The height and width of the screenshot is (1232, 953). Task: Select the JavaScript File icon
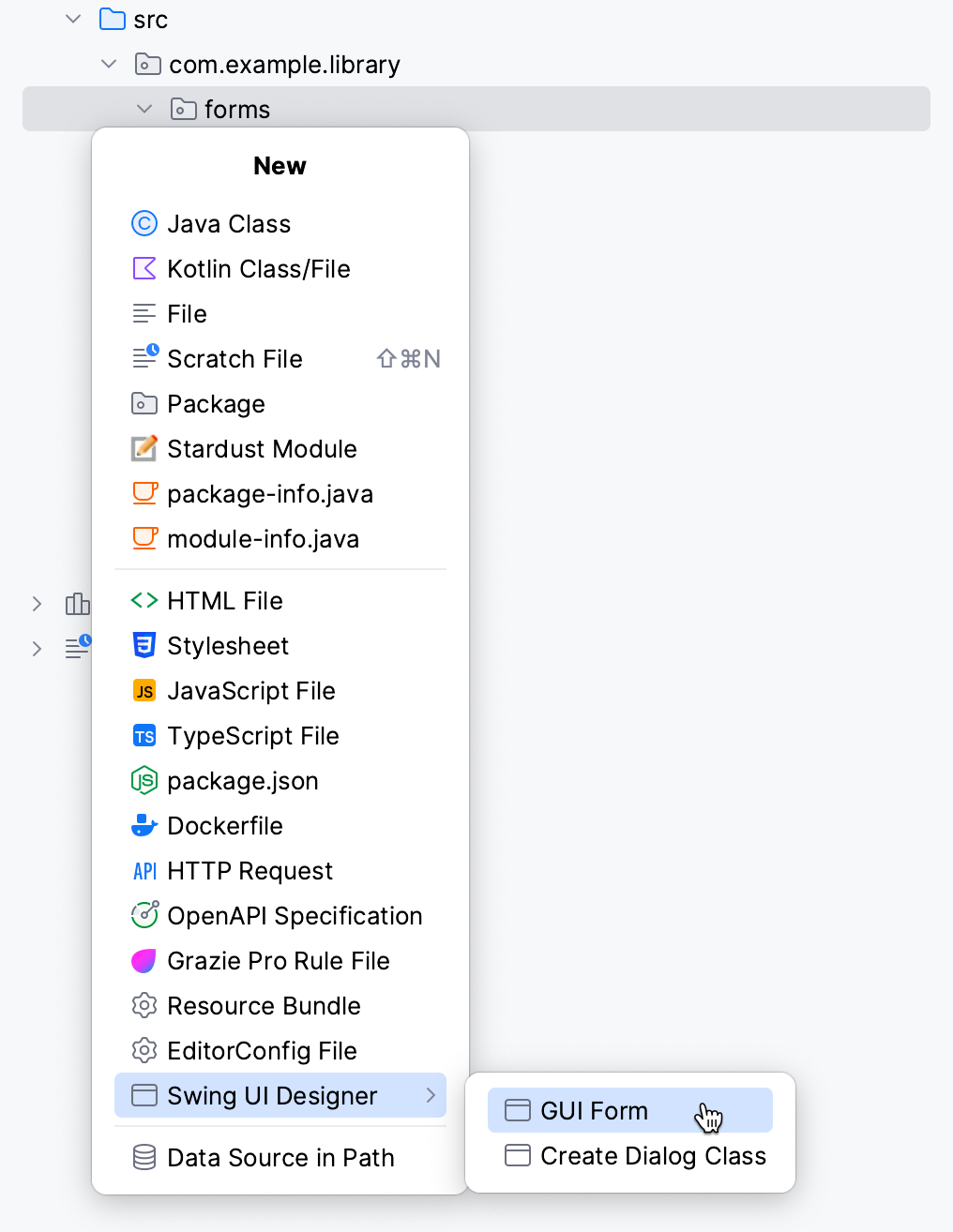(x=144, y=690)
